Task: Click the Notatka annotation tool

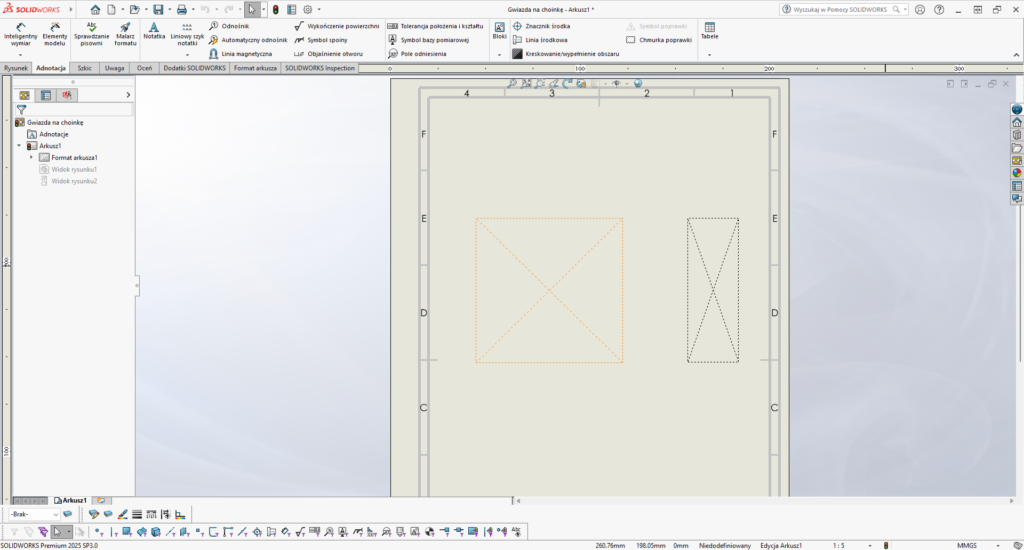Action: coord(154,30)
